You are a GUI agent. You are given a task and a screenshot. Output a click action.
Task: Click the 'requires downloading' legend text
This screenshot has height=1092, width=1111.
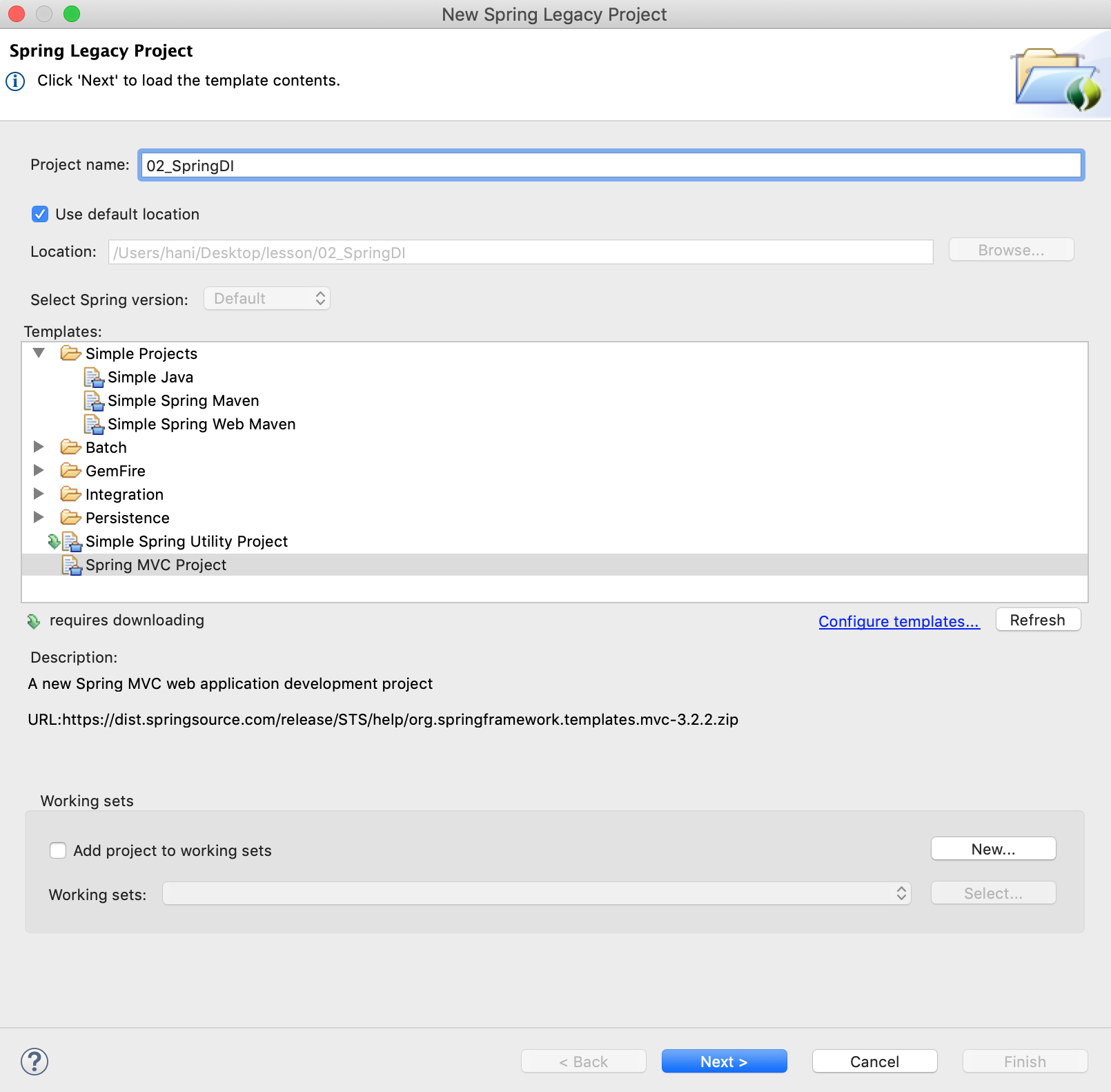click(x=127, y=621)
